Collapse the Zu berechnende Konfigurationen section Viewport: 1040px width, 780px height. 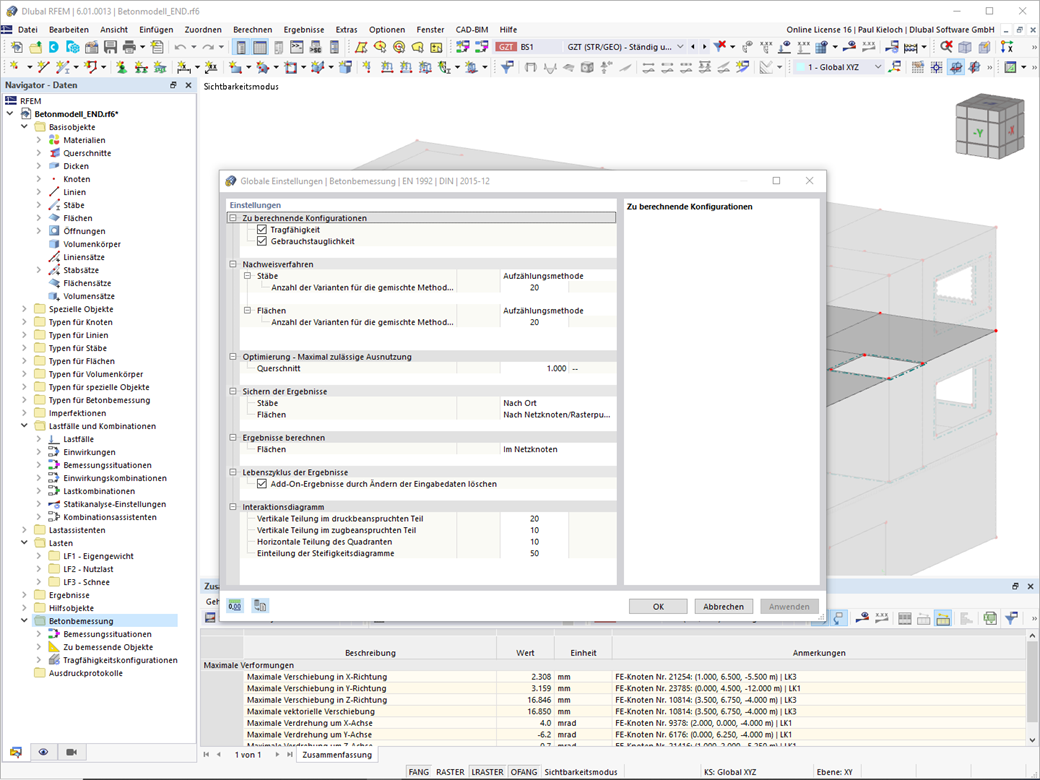233,218
